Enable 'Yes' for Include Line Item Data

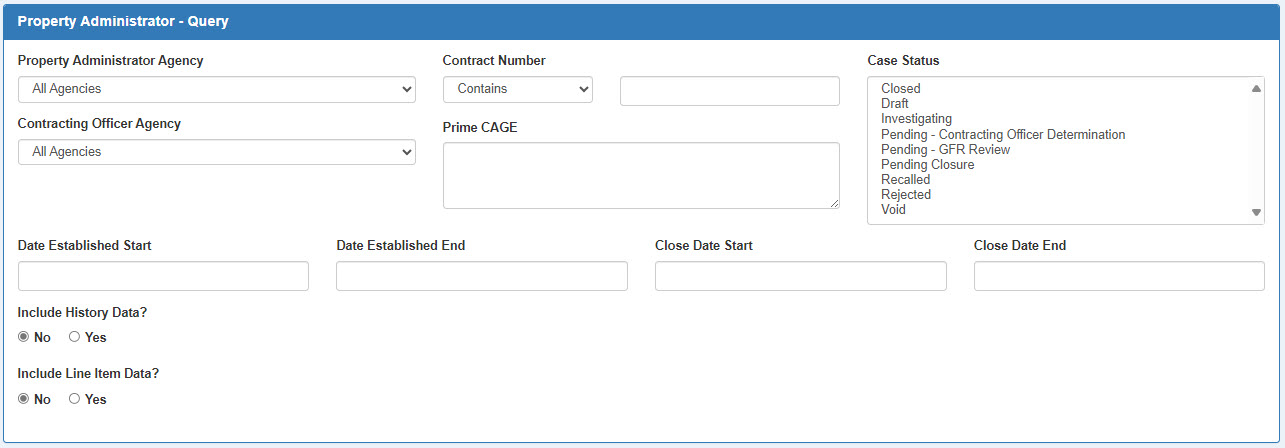pos(74,399)
